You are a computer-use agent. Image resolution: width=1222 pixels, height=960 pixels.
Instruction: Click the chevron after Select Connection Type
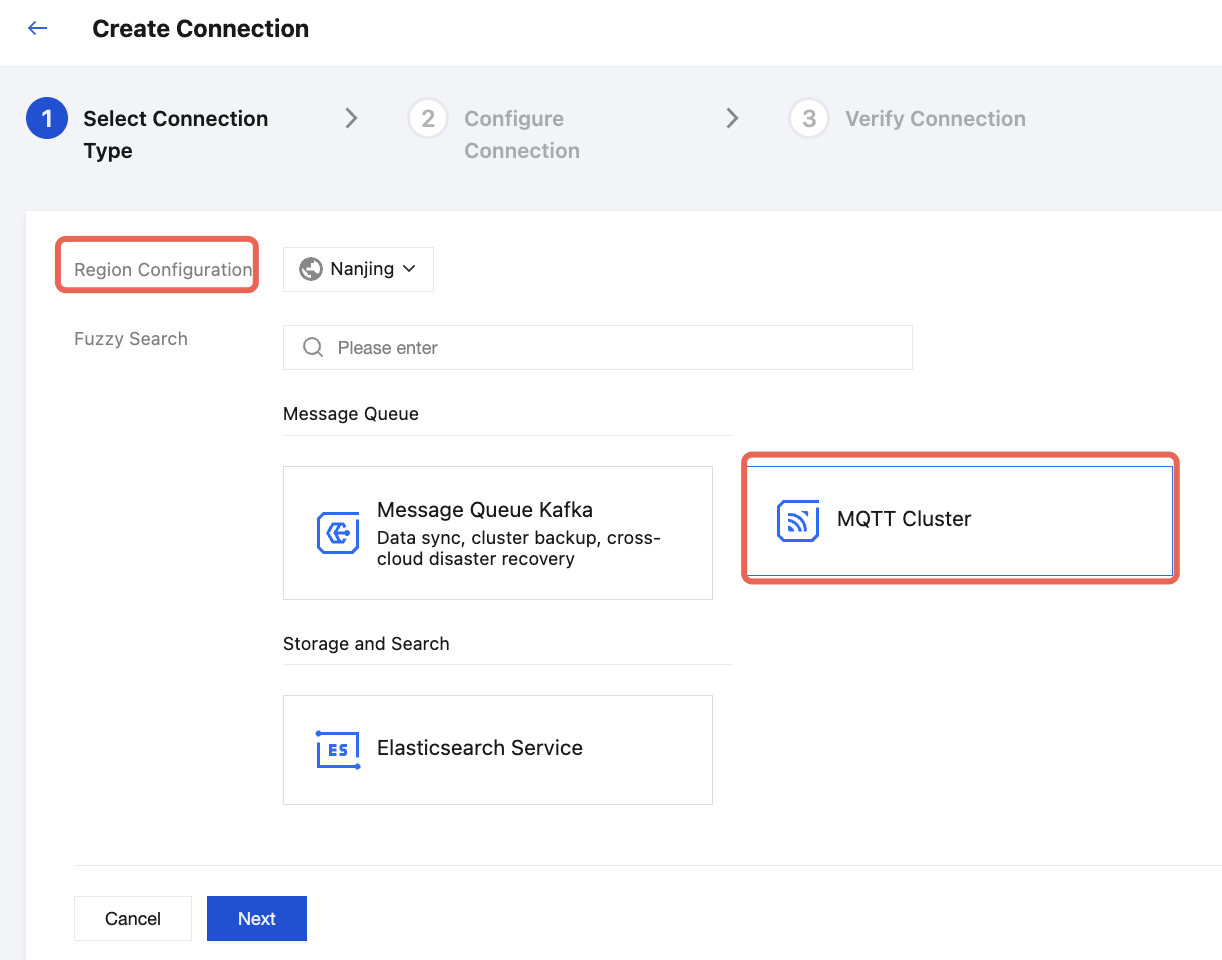click(351, 119)
